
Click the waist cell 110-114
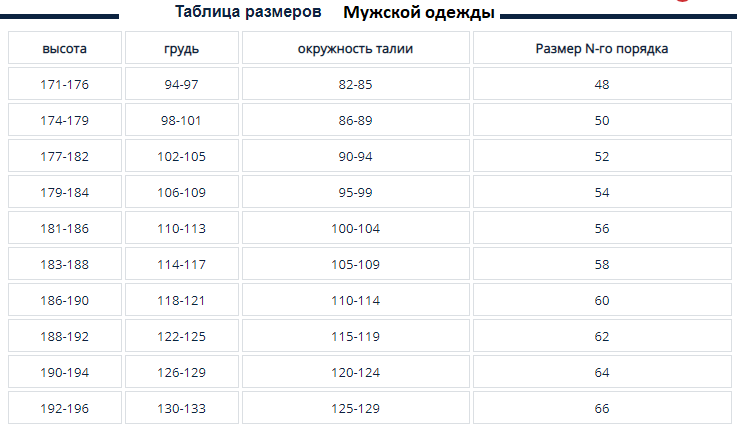click(x=355, y=300)
